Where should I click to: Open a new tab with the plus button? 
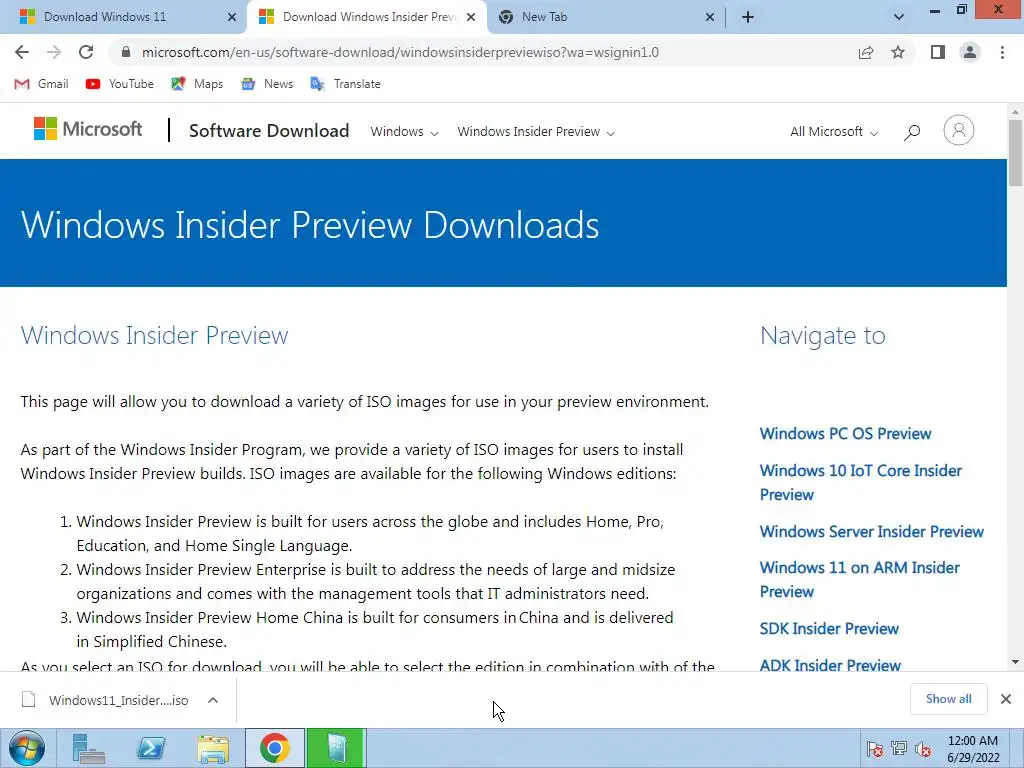(x=748, y=17)
